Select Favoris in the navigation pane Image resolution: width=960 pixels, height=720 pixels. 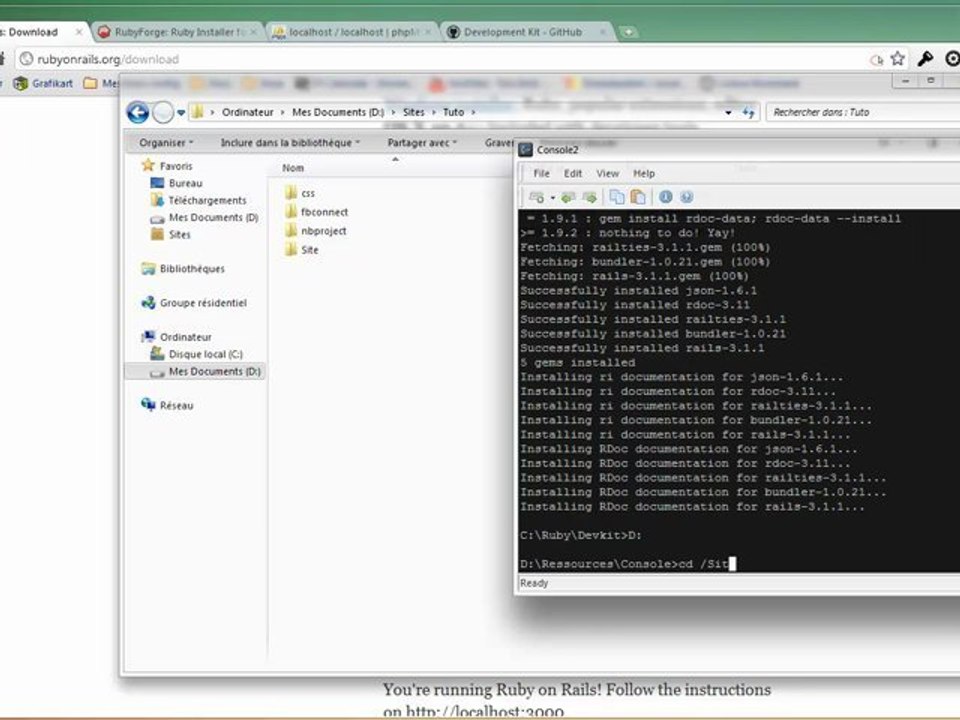pyautogui.click(x=167, y=165)
